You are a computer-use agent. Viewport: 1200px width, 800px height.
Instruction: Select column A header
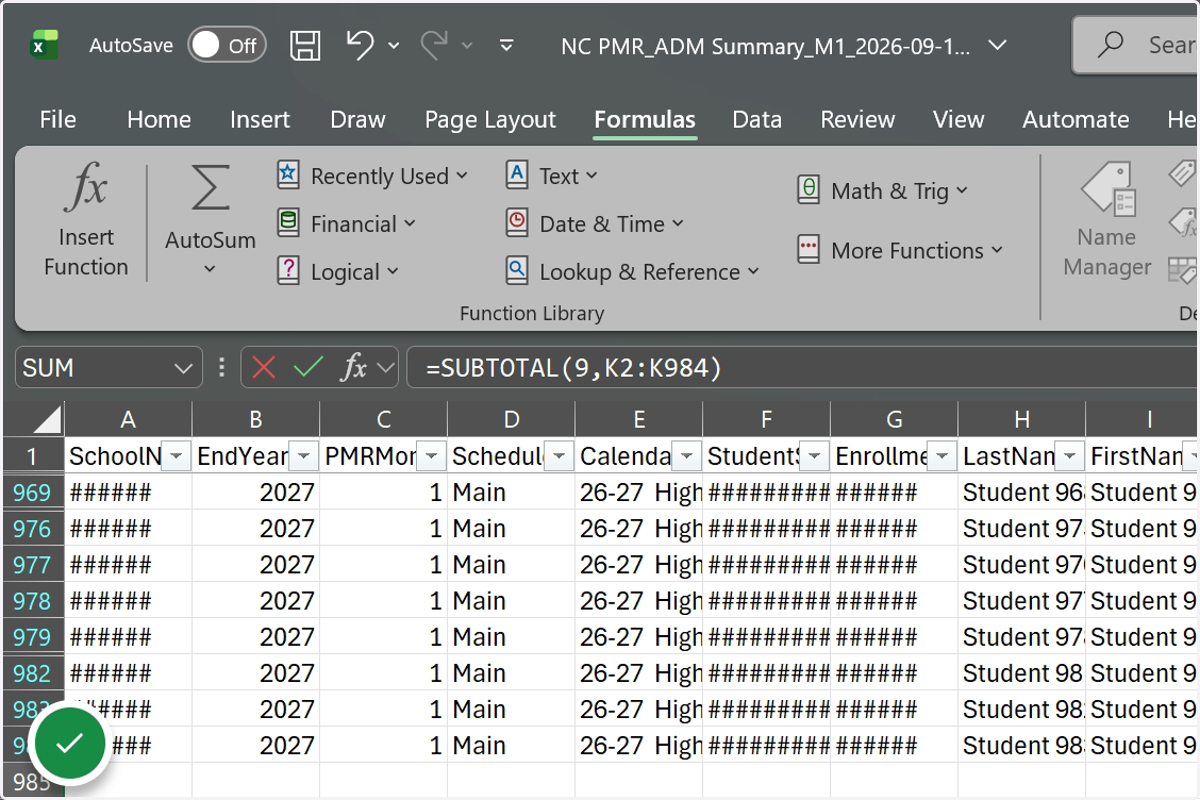(x=128, y=420)
